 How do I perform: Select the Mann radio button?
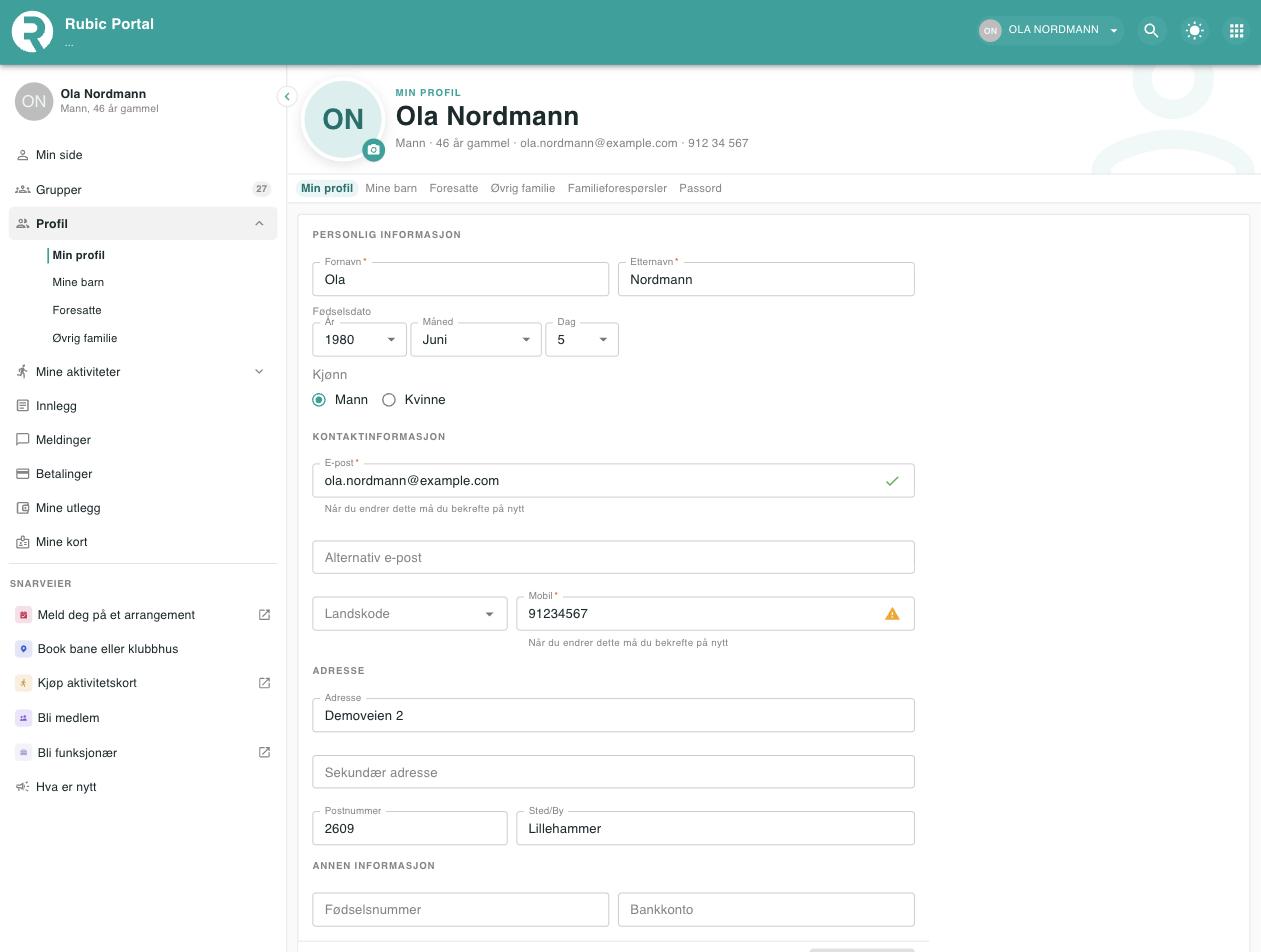point(319,400)
